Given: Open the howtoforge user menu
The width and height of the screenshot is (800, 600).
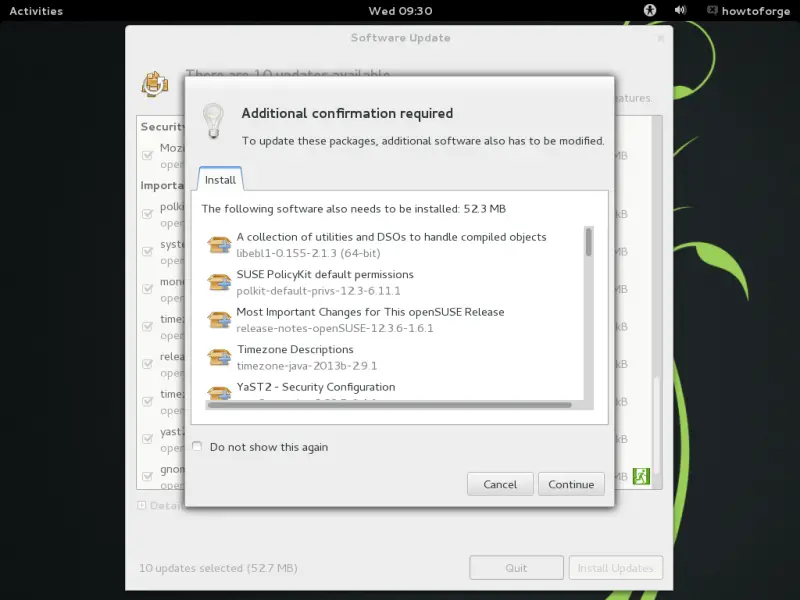Looking at the screenshot, I should tap(756, 11).
